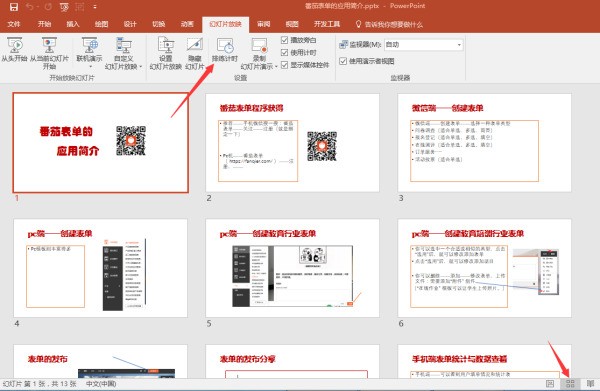
Task: Select the 表单的发布 slide thumbnail
Action: pyautogui.click(x=101, y=361)
